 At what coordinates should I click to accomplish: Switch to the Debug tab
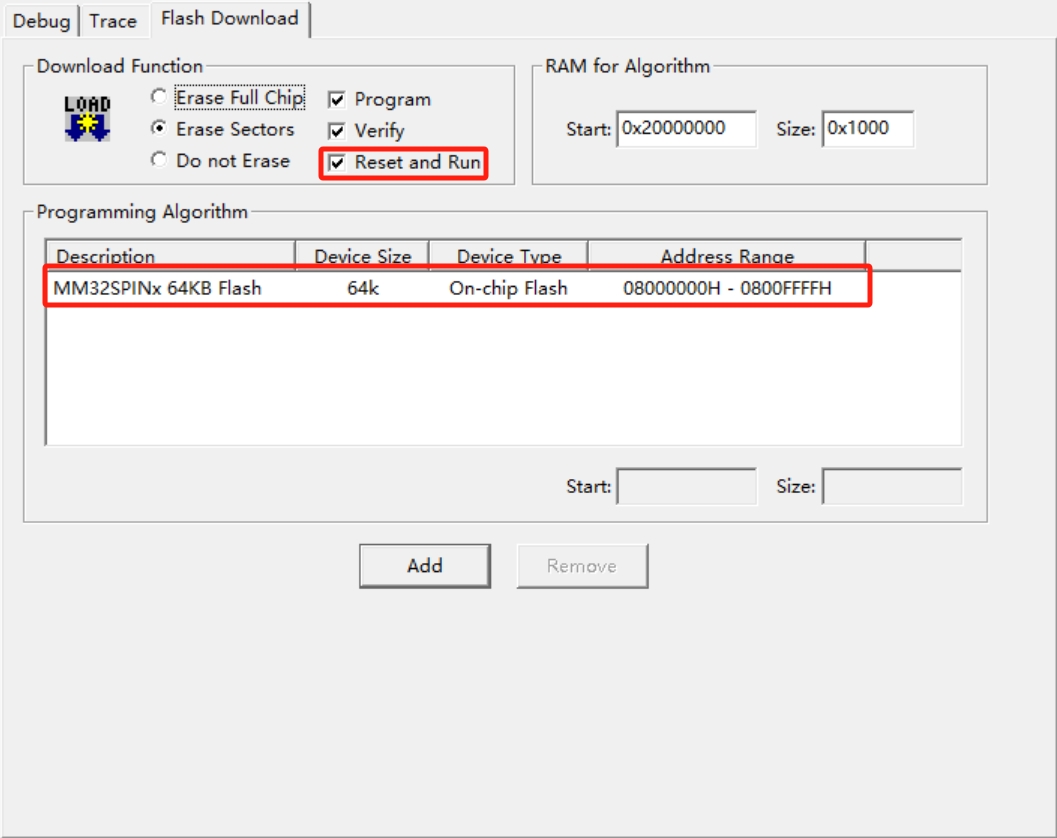click(41, 21)
